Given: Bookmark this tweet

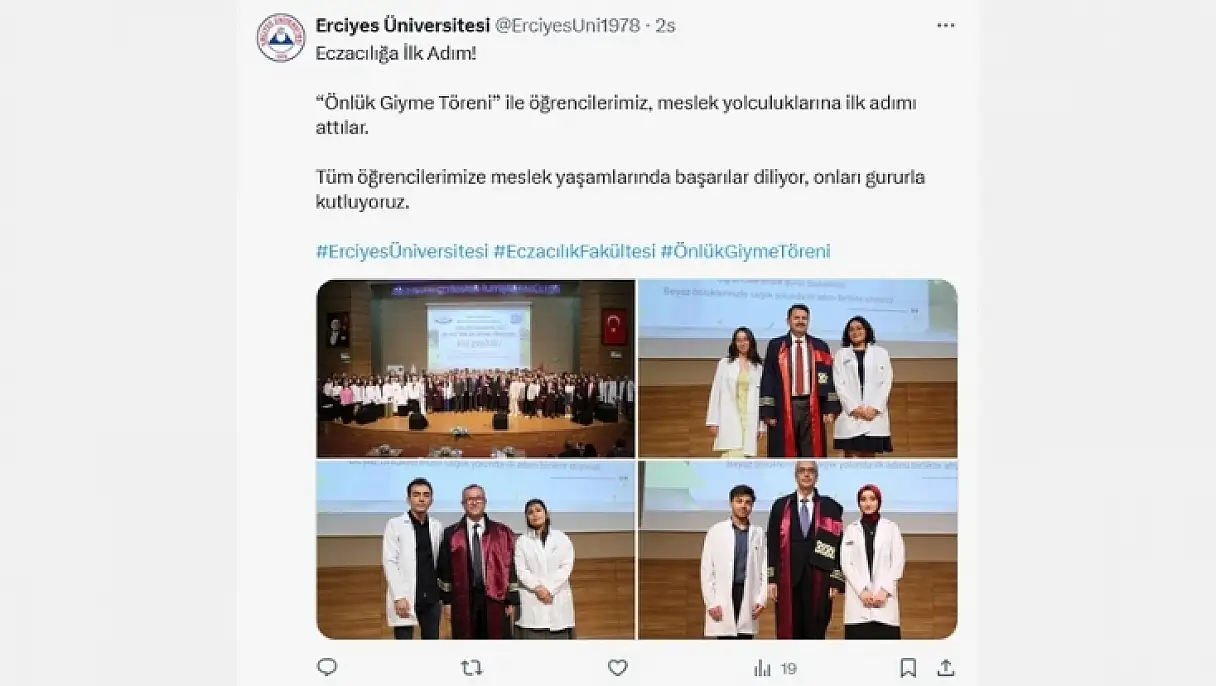Looking at the screenshot, I should click(x=908, y=667).
